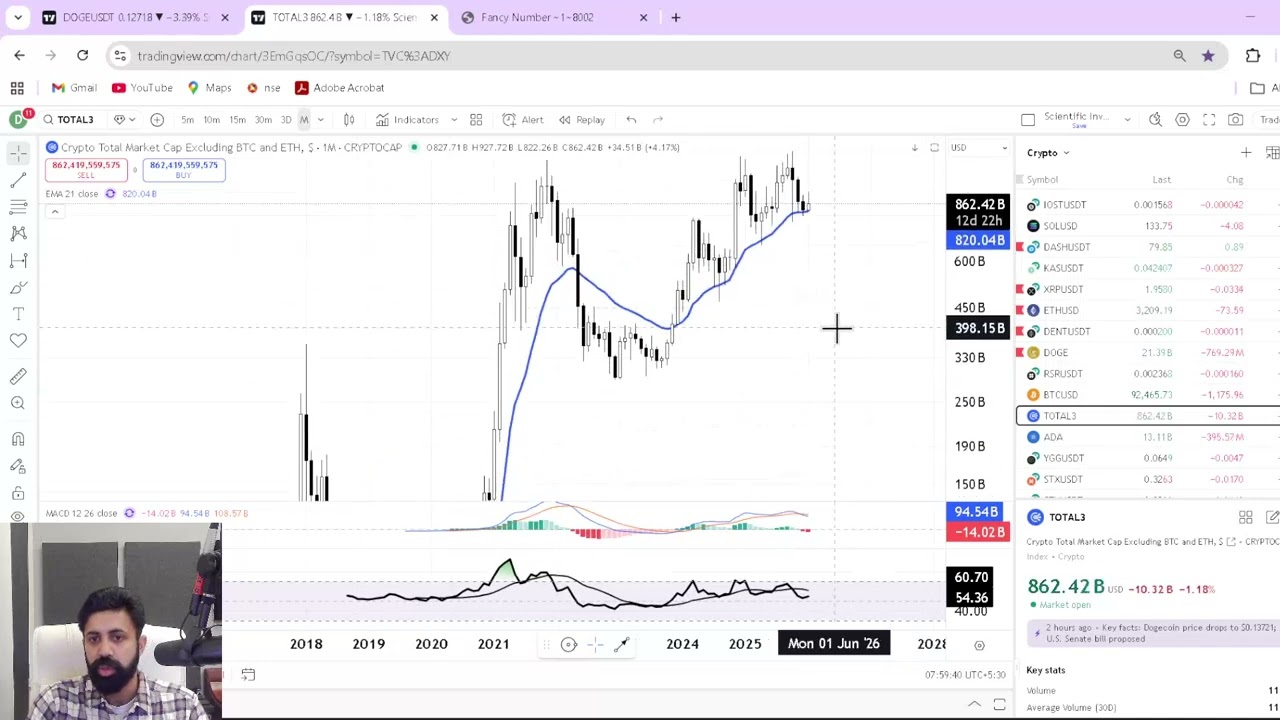Expand the Scientific Inv layout dropdown
The height and width of the screenshot is (720, 1280).
coord(1127,120)
